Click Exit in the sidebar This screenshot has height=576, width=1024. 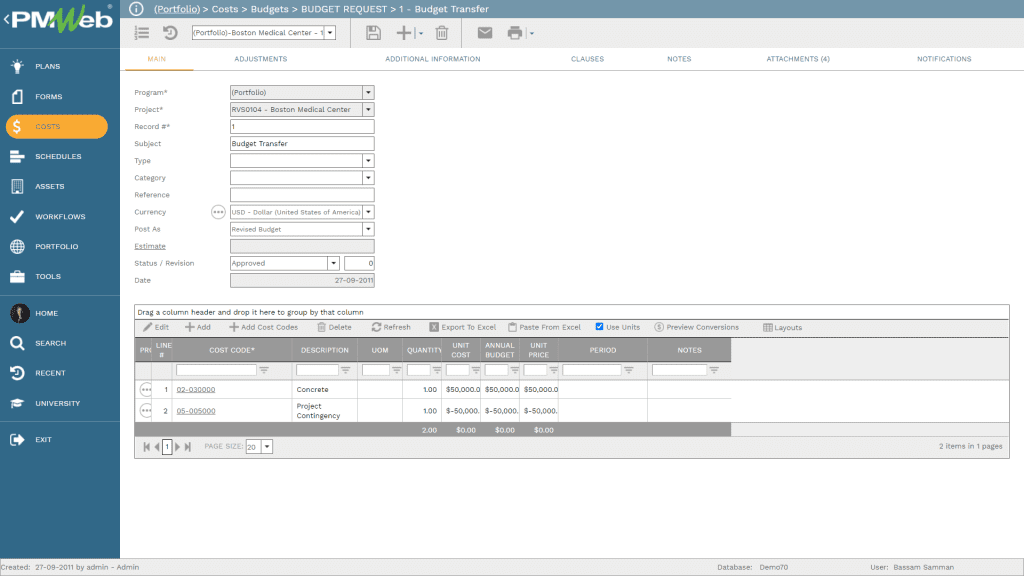pos(59,440)
